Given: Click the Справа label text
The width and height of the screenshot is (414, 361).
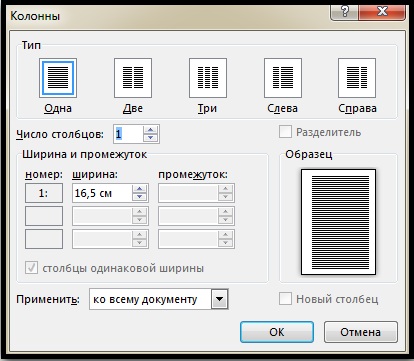Looking at the screenshot, I should (357, 108).
